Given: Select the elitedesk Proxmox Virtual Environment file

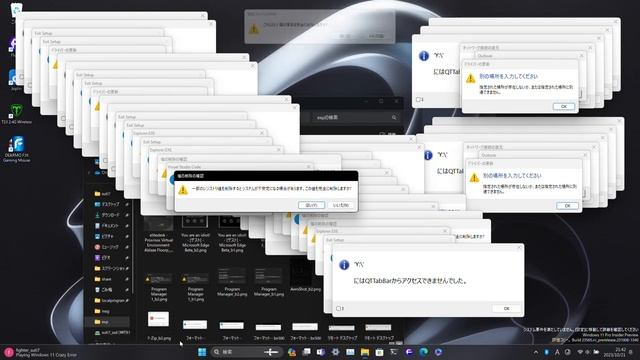Looking at the screenshot, I should [x=158, y=236].
